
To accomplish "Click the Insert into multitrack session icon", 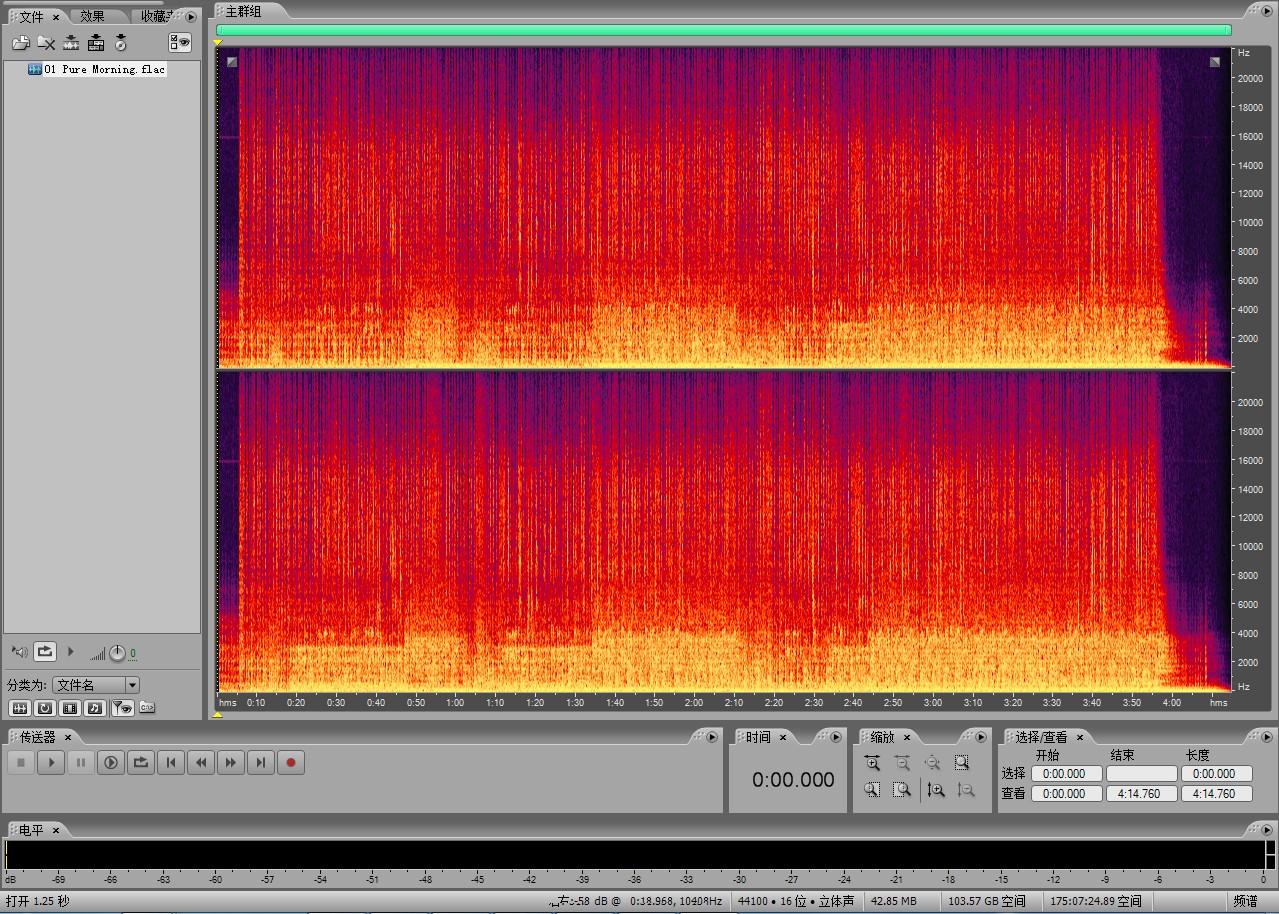I will tap(96, 42).
